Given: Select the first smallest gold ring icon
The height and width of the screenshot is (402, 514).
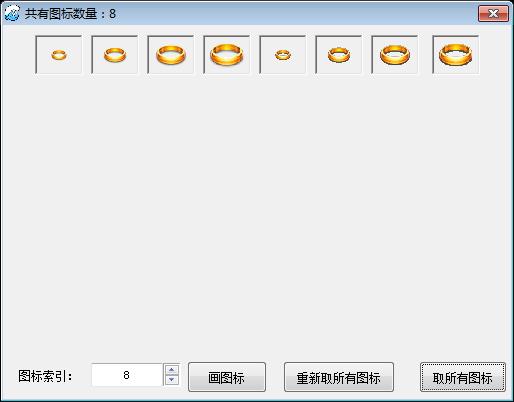Looking at the screenshot, I should pyautogui.click(x=59, y=55).
